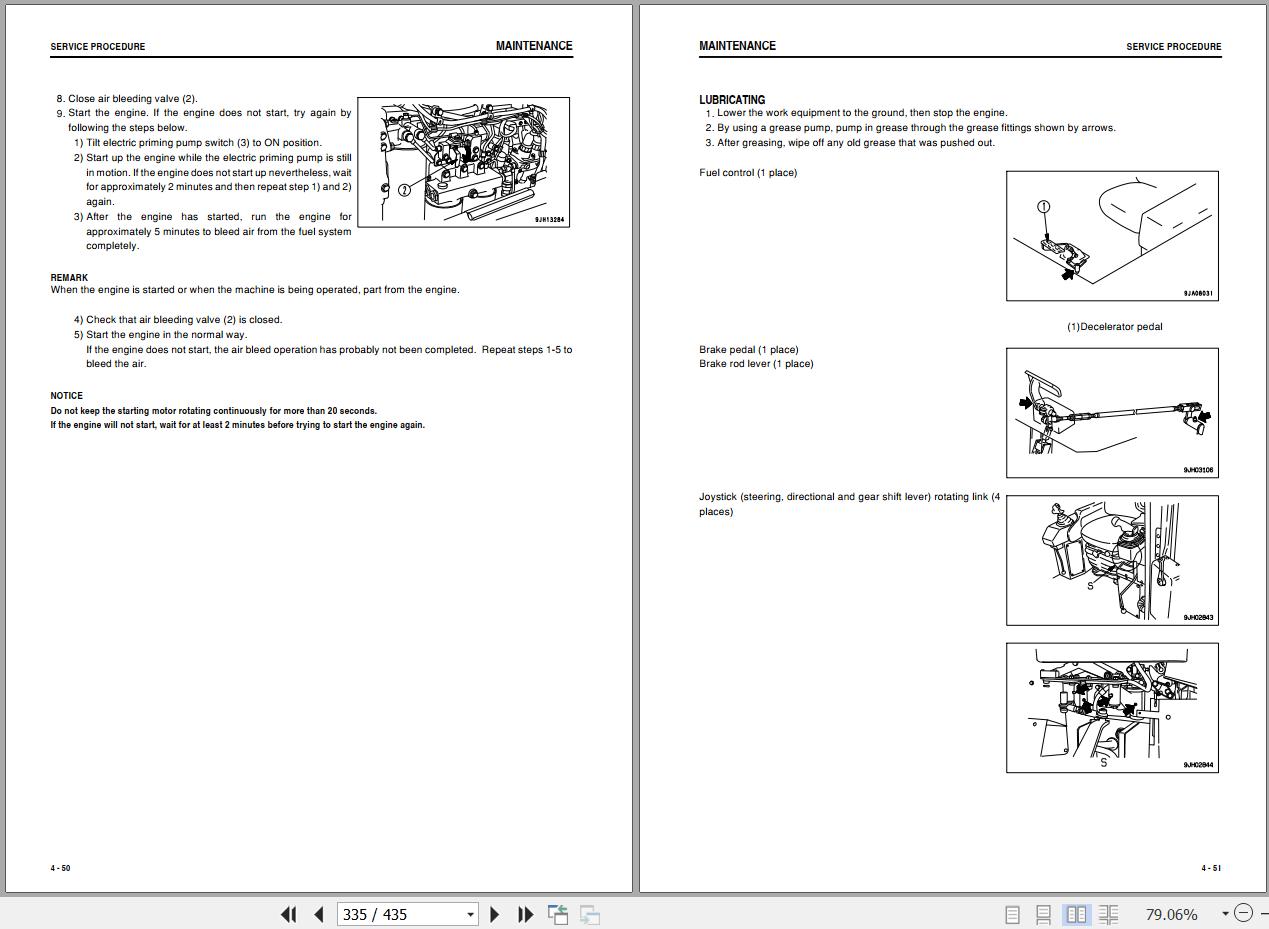This screenshot has height=929, width=1269.
Task: Click the 'Brake pedal (1 place)' text
Action: coord(749,350)
